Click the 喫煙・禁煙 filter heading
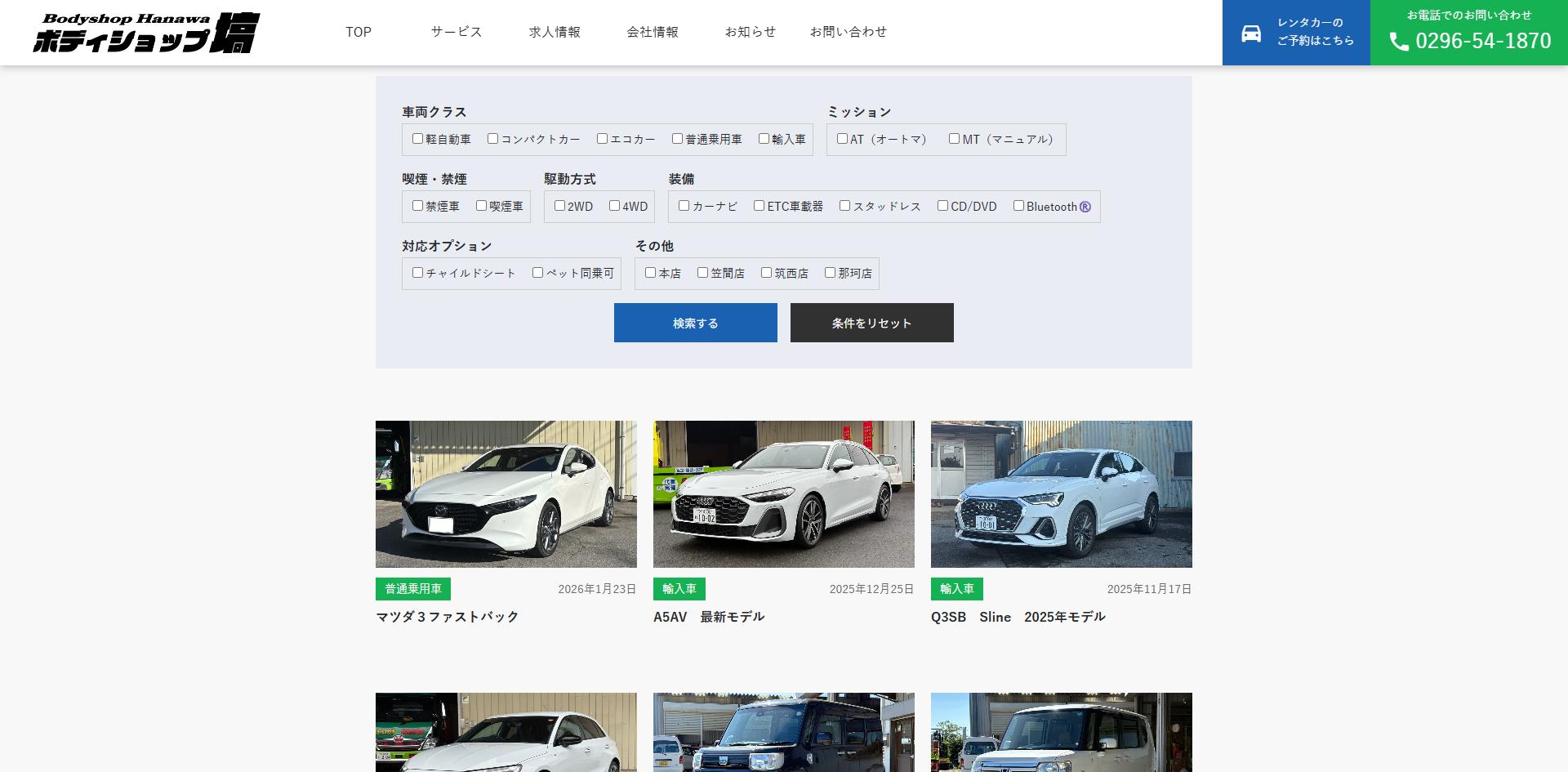1568x772 pixels. click(434, 179)
